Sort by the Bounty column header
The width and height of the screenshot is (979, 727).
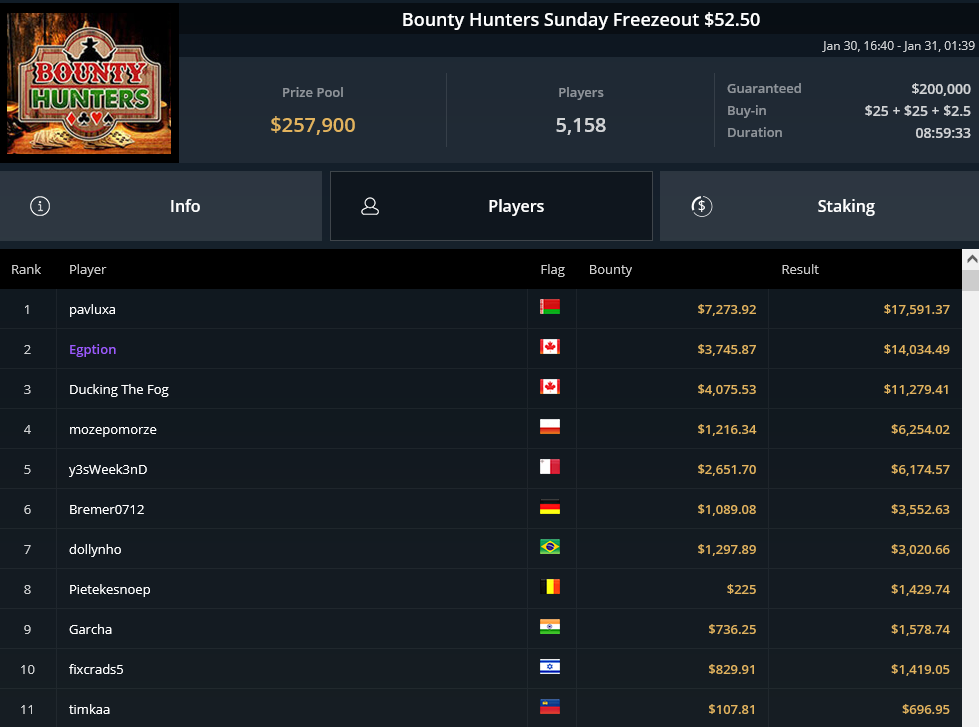tap(610, 270)
